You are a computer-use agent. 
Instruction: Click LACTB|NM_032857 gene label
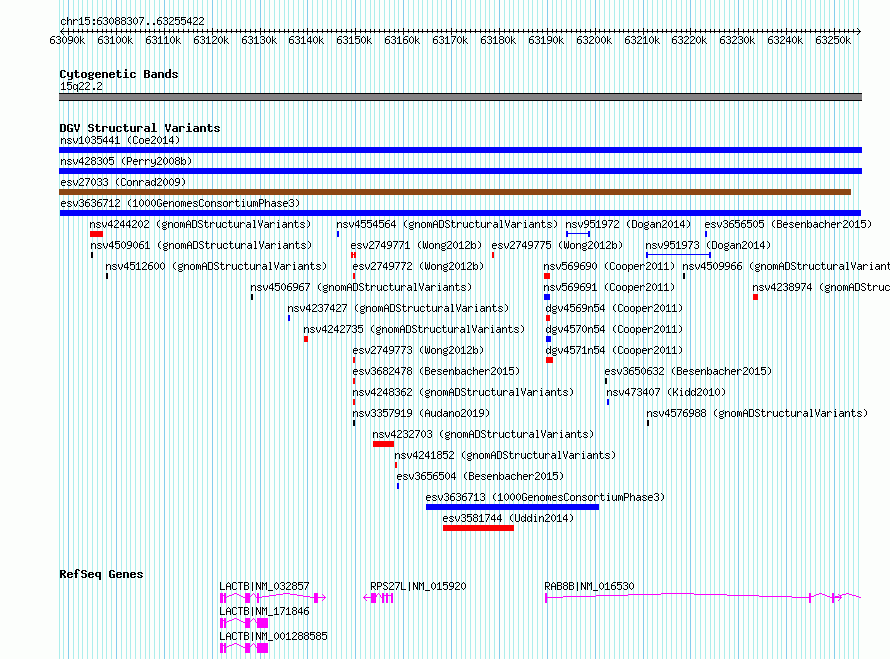(x=264, y=586)
